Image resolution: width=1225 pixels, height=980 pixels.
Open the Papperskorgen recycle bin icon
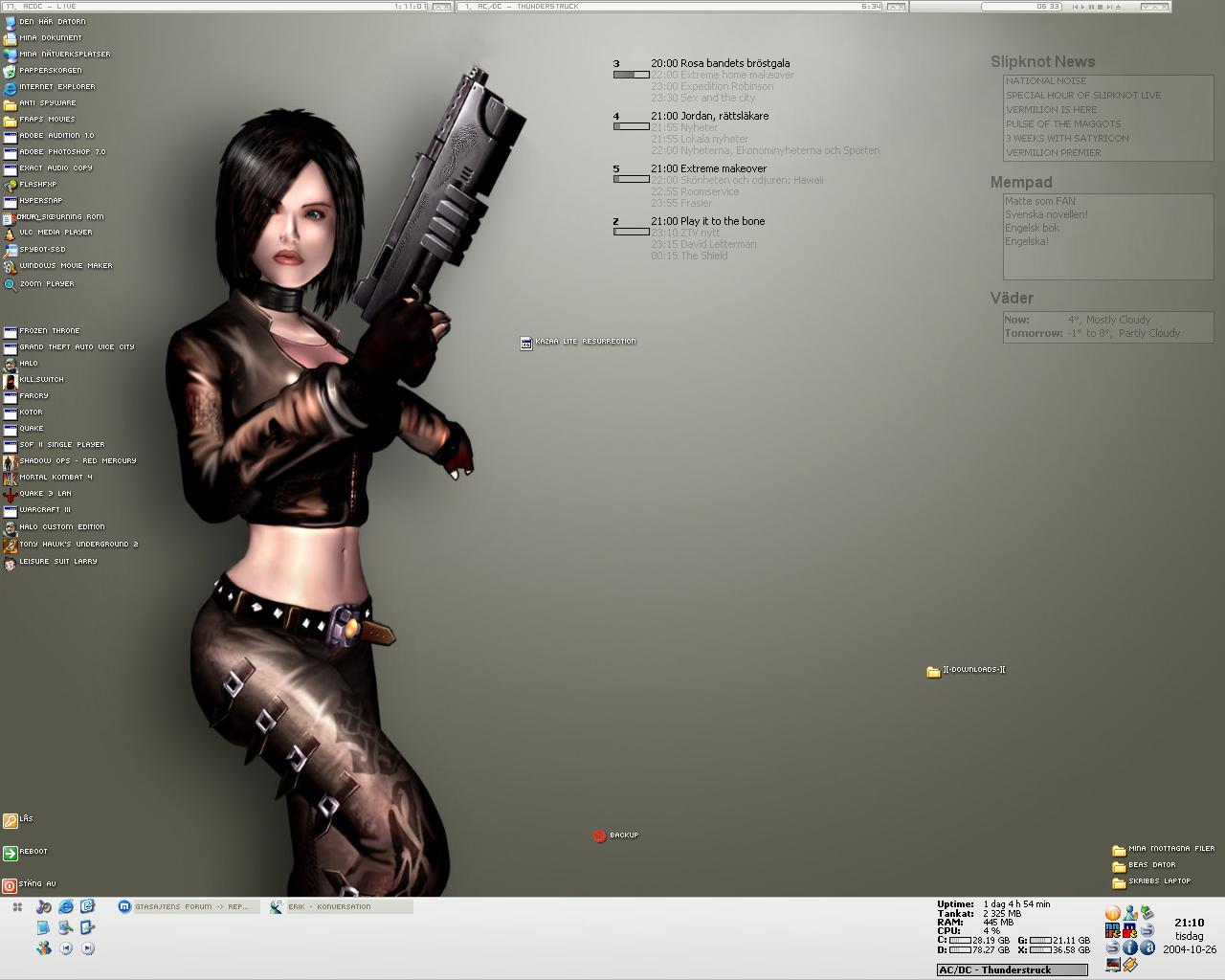(42, 71)
